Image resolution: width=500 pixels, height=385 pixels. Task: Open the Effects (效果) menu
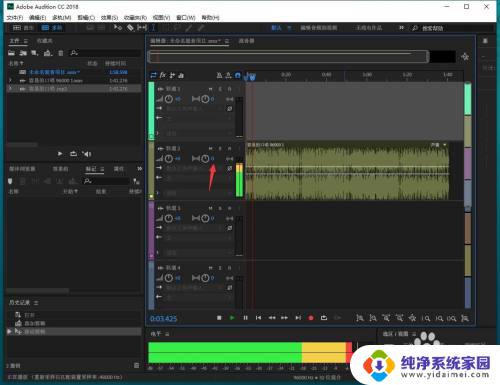coord(109,17)
